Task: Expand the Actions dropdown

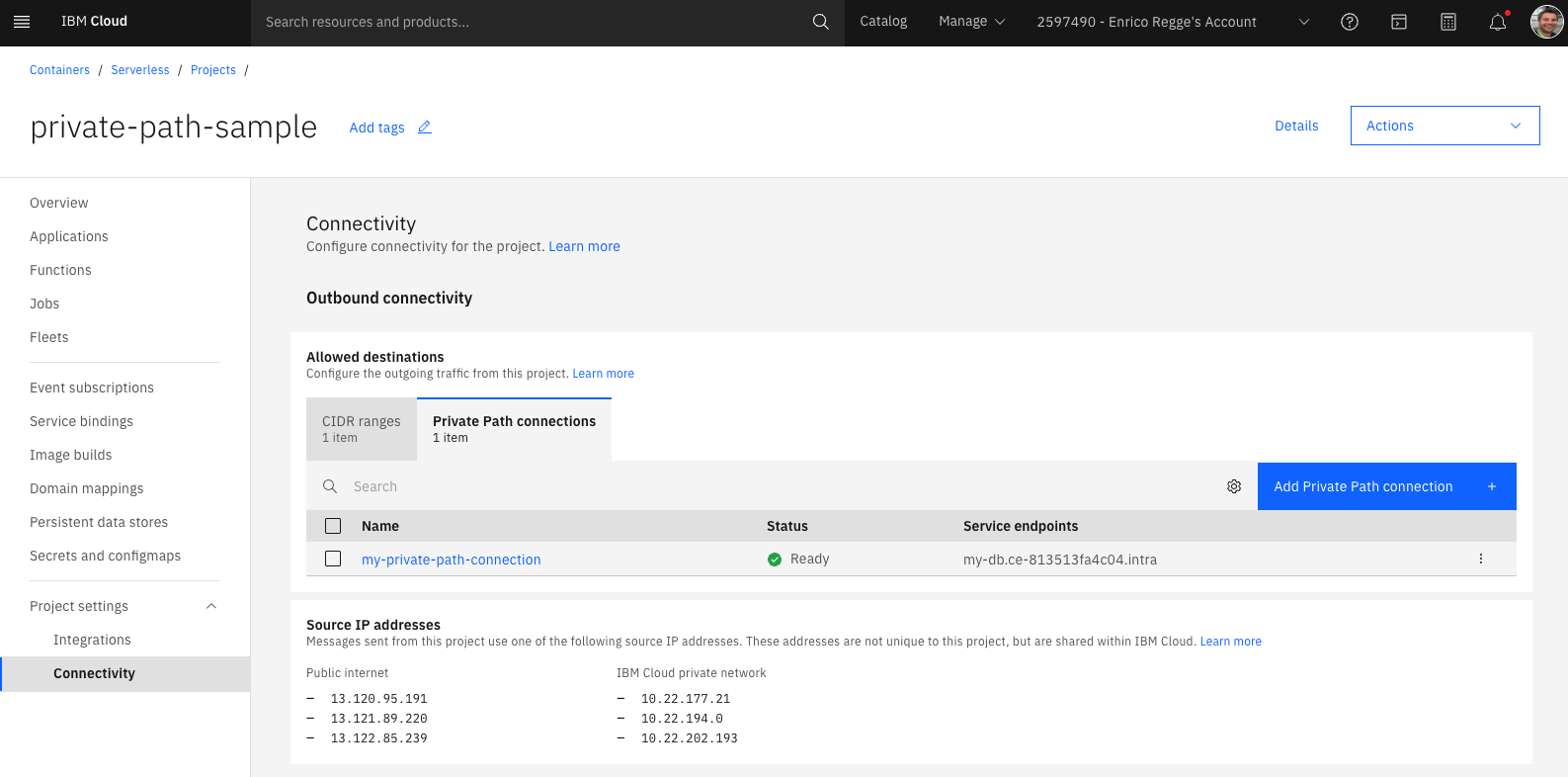Action: 1444,126
